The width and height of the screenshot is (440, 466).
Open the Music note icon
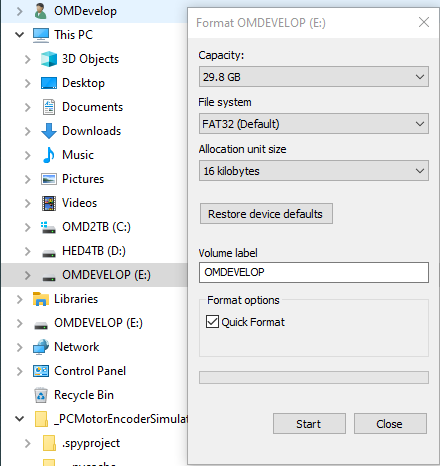tap(49, 155)
